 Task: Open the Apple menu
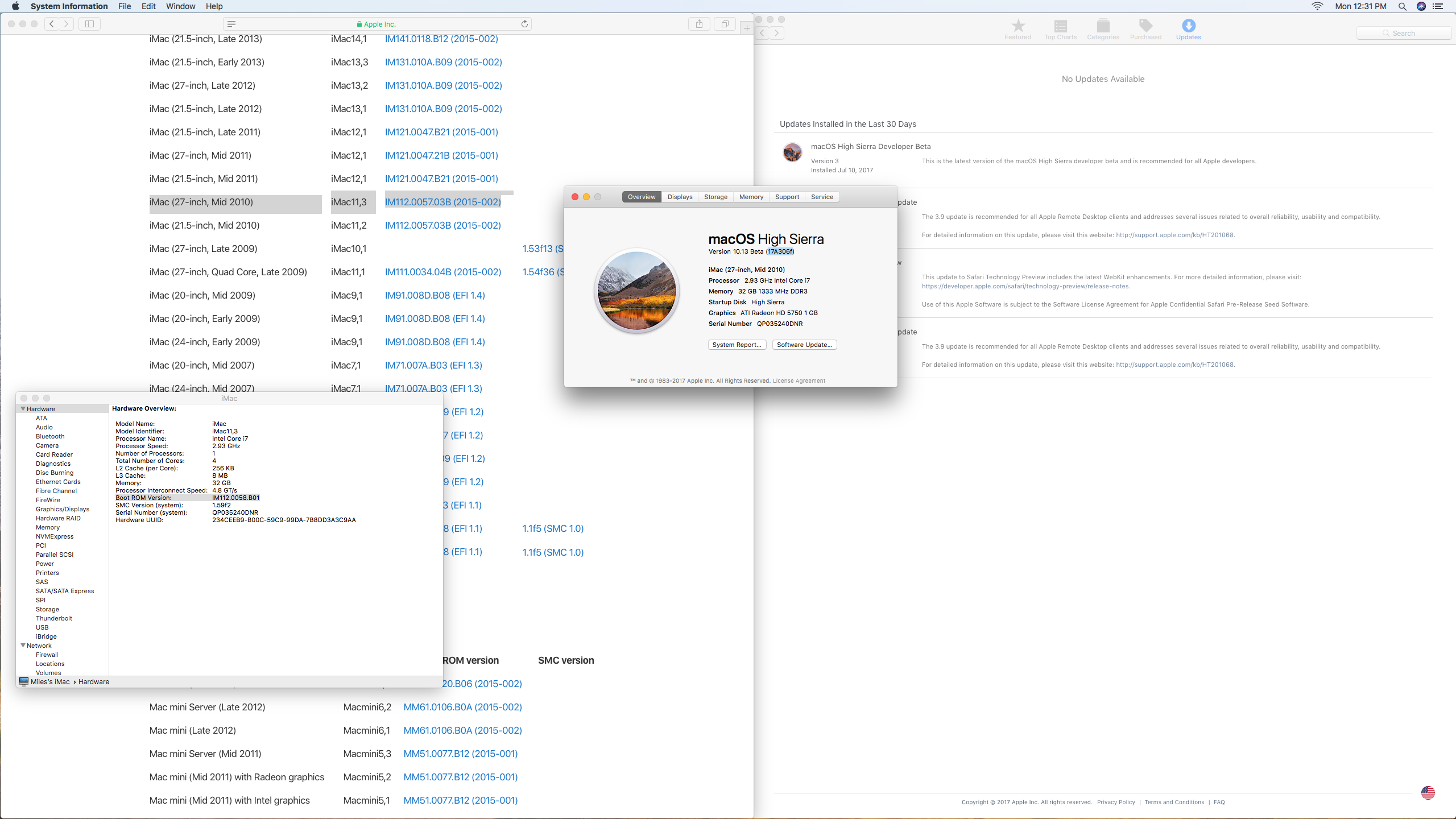coord(15,6)
